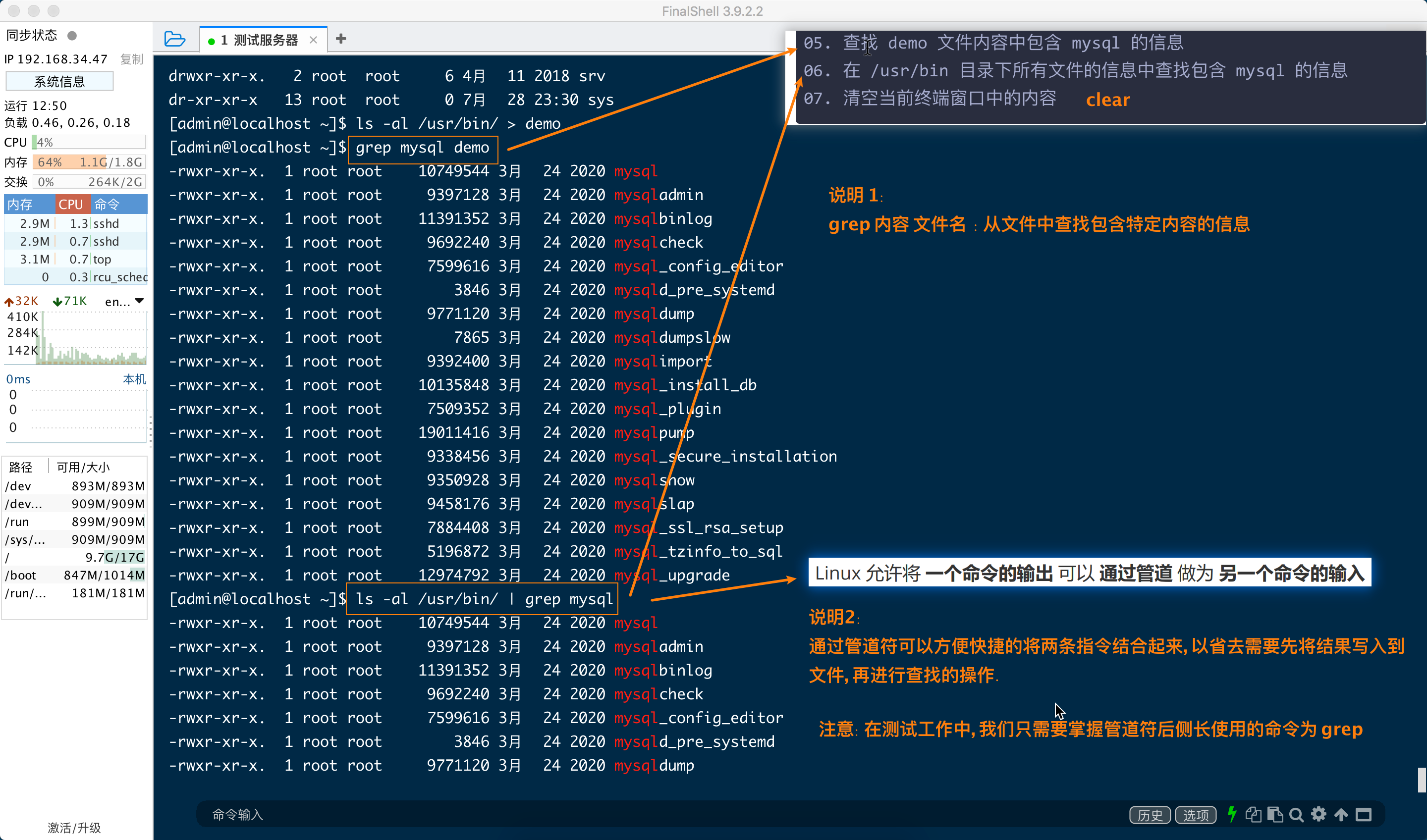Viewport: 1427px width, 840px height.
Task: Click the 激活/升级 link
Action: [74, 828]
